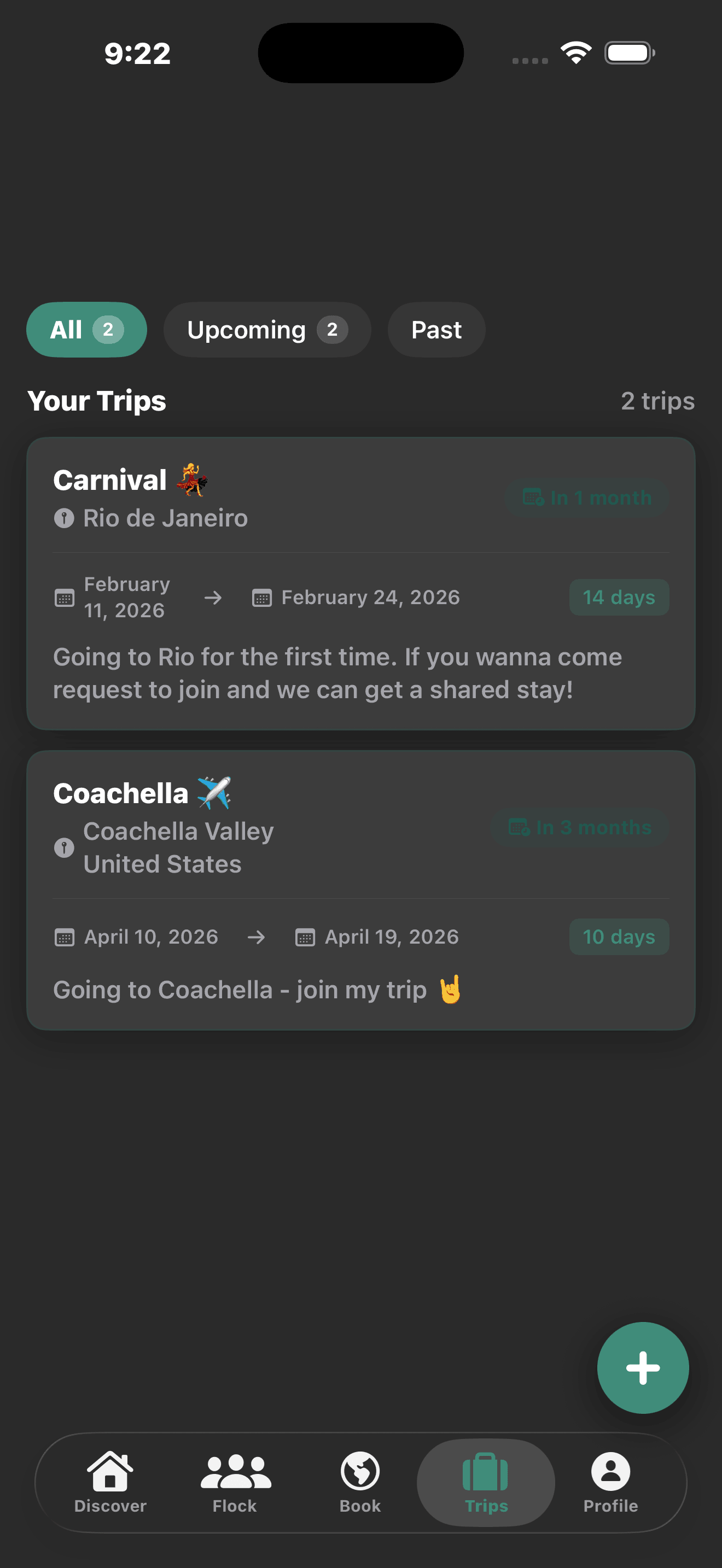The height and width of the screenshot is (1568, 722).
Task: Tap the location pin next to Rio de Janeiro
Action: point(65,519)
